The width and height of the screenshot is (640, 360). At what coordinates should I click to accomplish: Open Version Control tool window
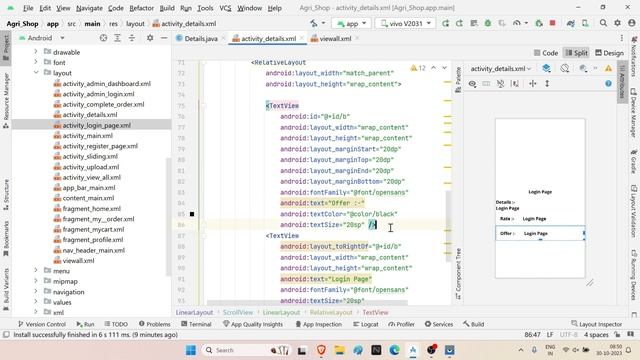42,324
